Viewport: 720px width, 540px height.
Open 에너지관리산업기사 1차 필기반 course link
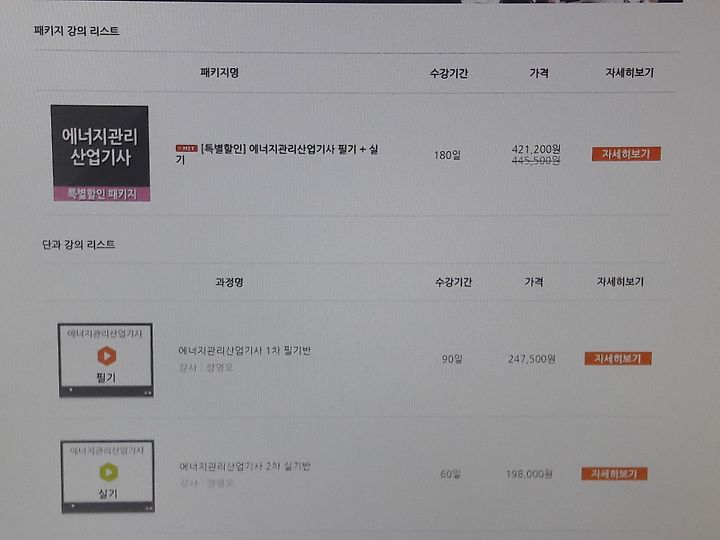coord(244,350)
